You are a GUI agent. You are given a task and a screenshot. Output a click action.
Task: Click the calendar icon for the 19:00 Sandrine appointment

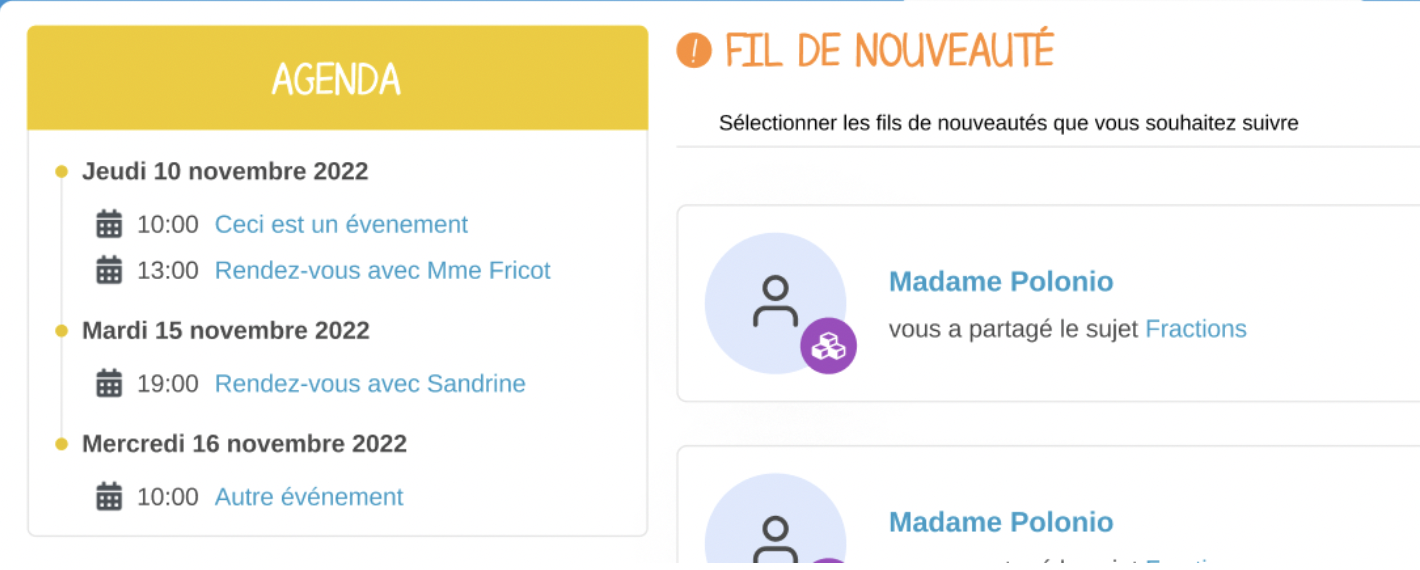[109, 383]
